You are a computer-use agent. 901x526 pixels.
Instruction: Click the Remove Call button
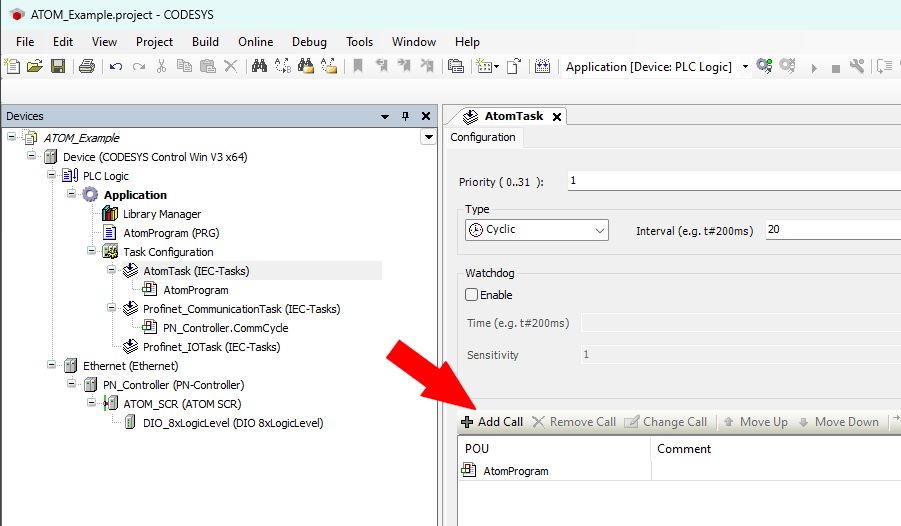pos(574,422)
